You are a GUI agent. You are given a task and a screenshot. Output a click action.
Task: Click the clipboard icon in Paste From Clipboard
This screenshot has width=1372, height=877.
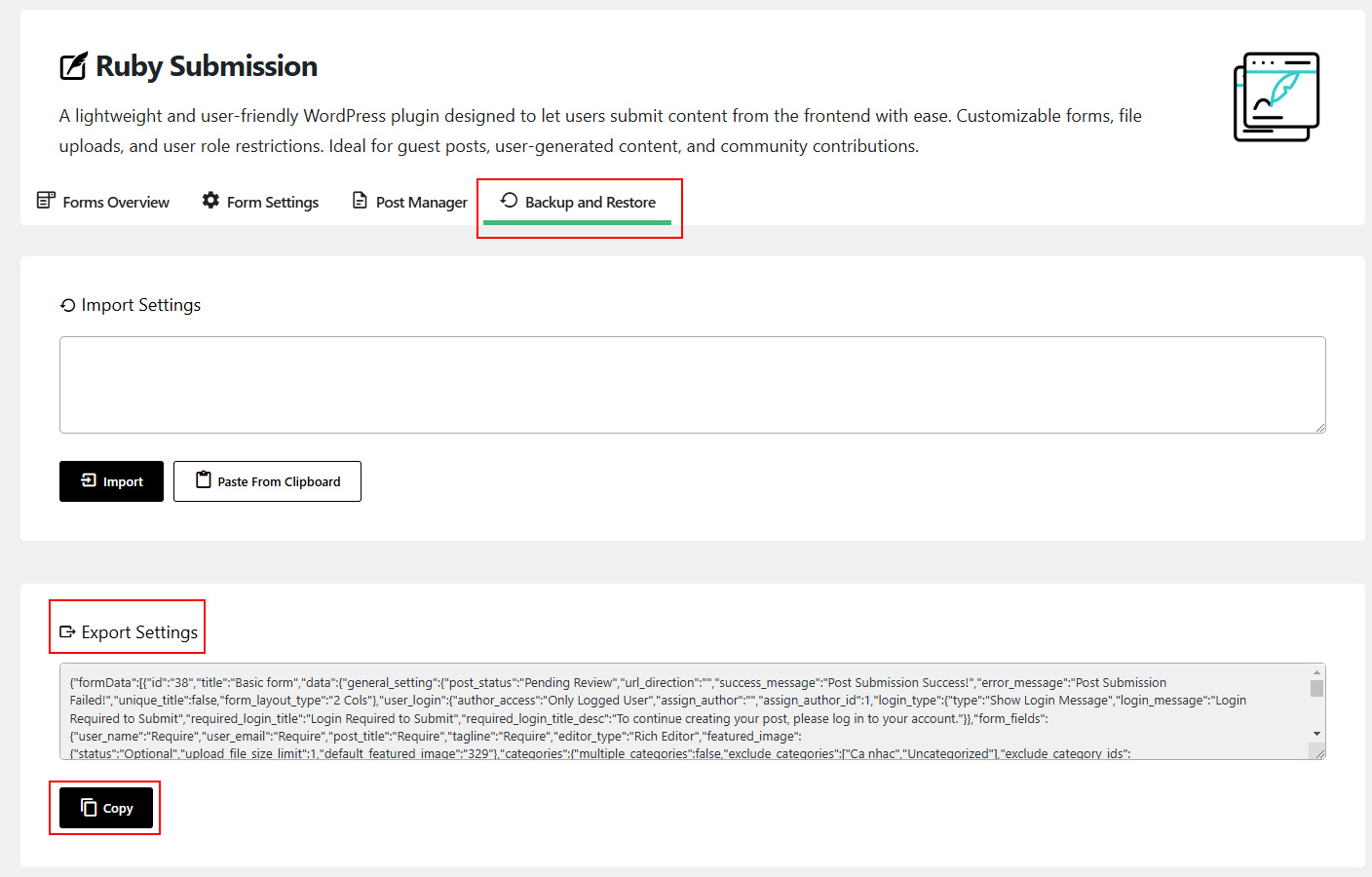[x=203, y=479]
